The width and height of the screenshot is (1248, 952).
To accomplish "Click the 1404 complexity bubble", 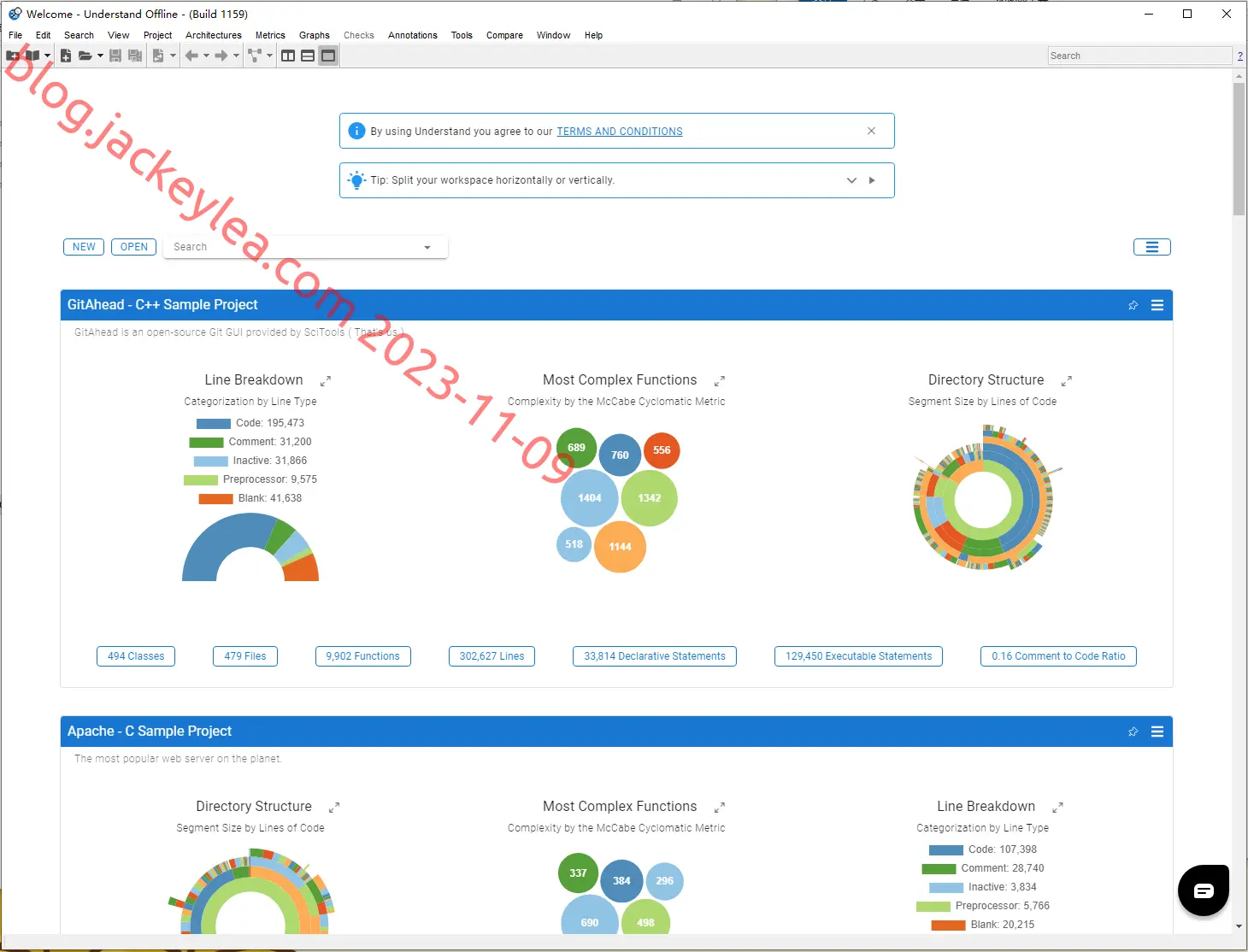I will [x=590, y=498].
